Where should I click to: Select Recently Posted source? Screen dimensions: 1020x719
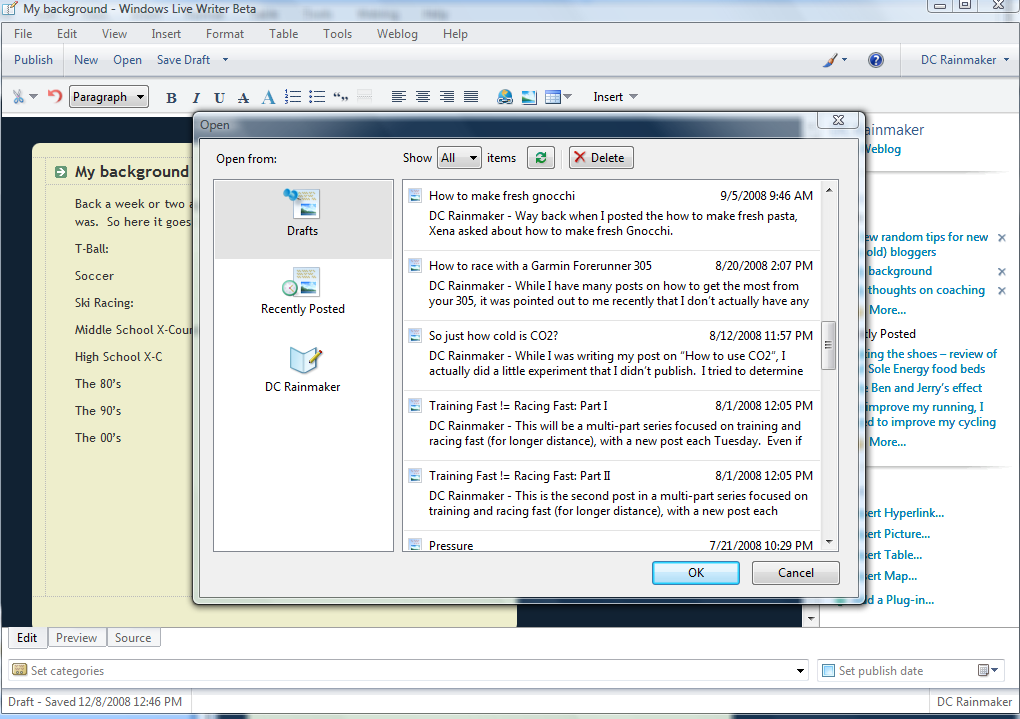pyautogui.click(x=302, y=291)
